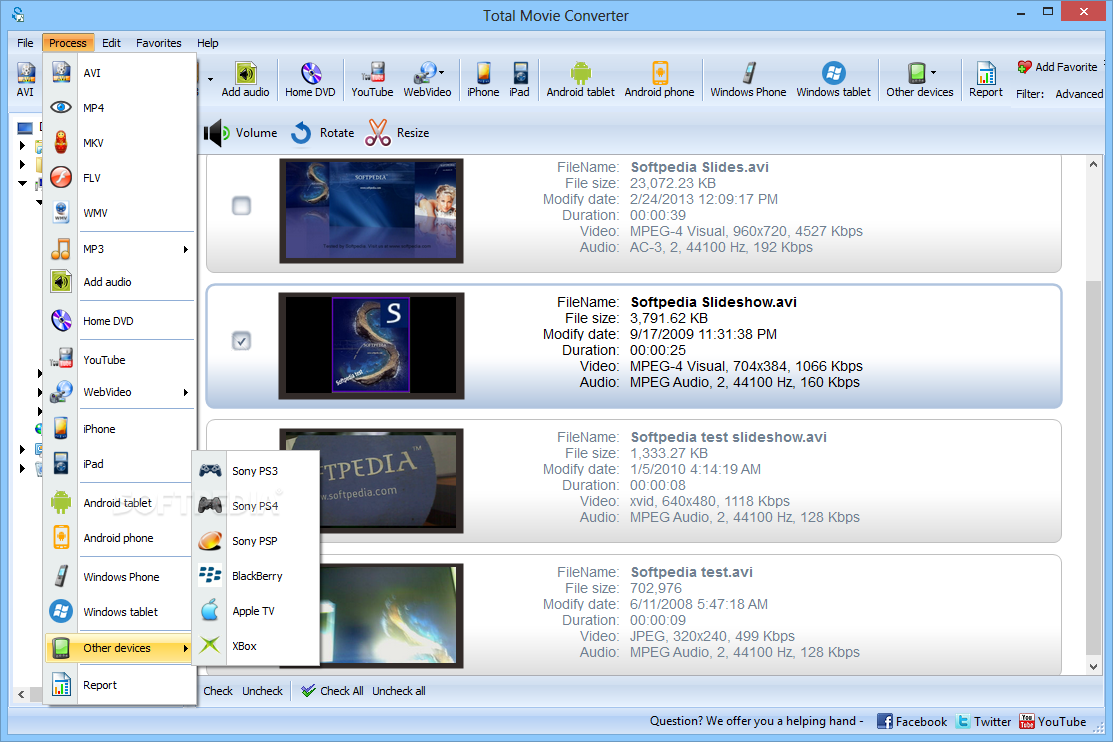Click Windows tablet toolbar button

click(x=833, y=80)
